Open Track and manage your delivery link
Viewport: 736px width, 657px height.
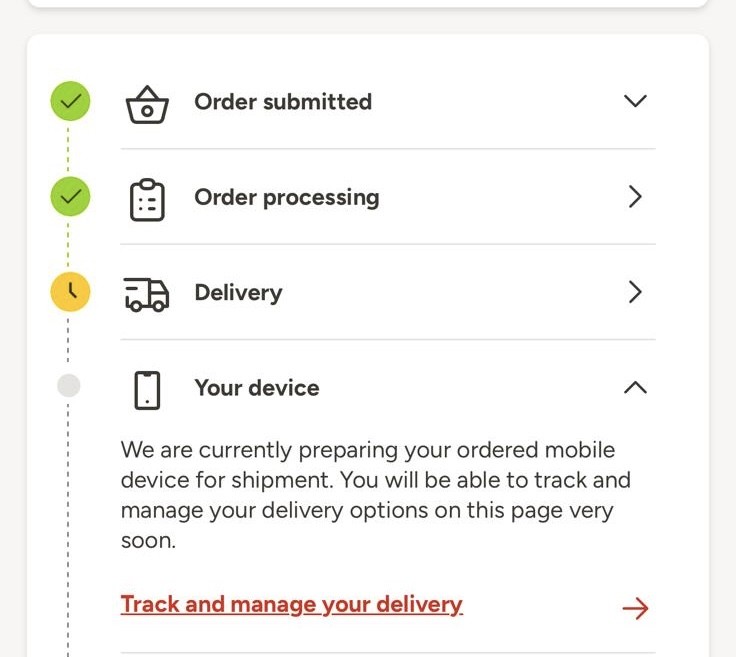(x=291, y=604)
